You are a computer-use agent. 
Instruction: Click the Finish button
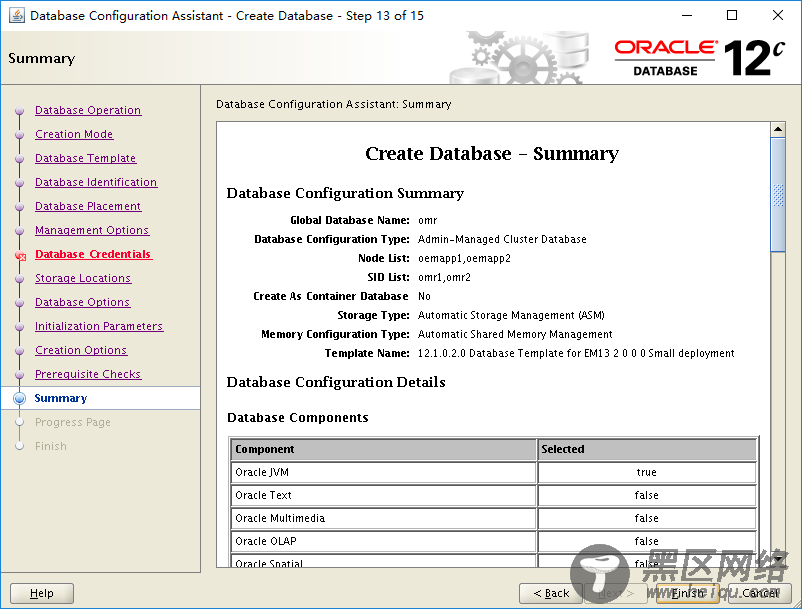(x=688, y=593)
